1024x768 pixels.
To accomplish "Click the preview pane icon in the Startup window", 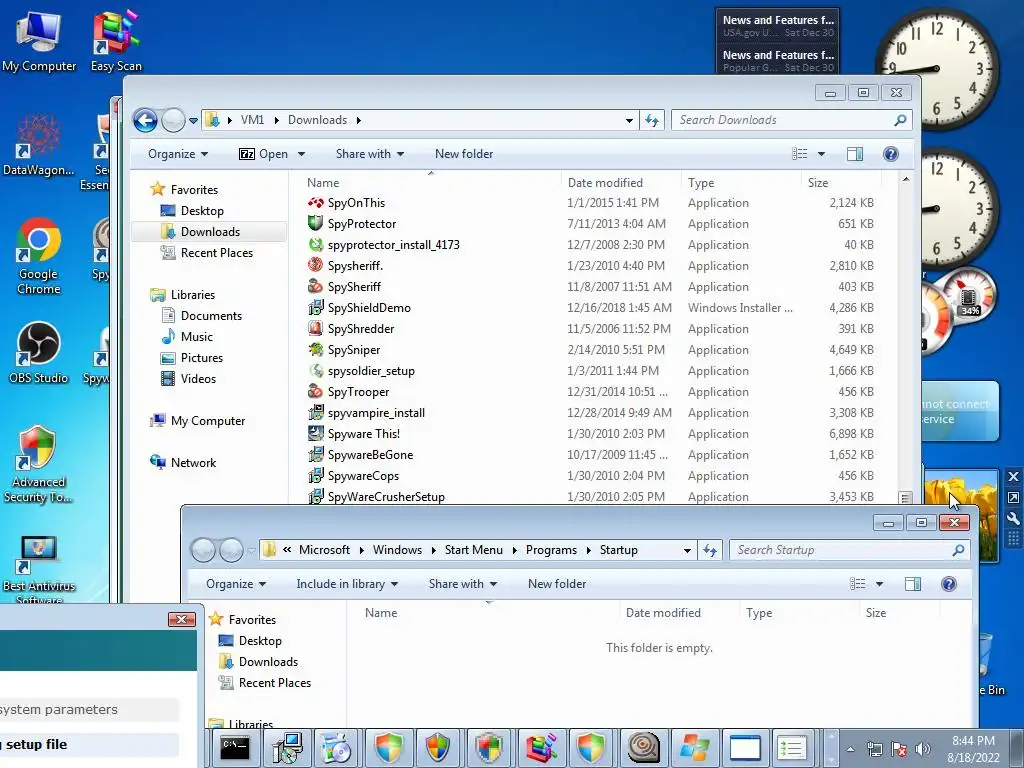I will [x=912, y=584].
